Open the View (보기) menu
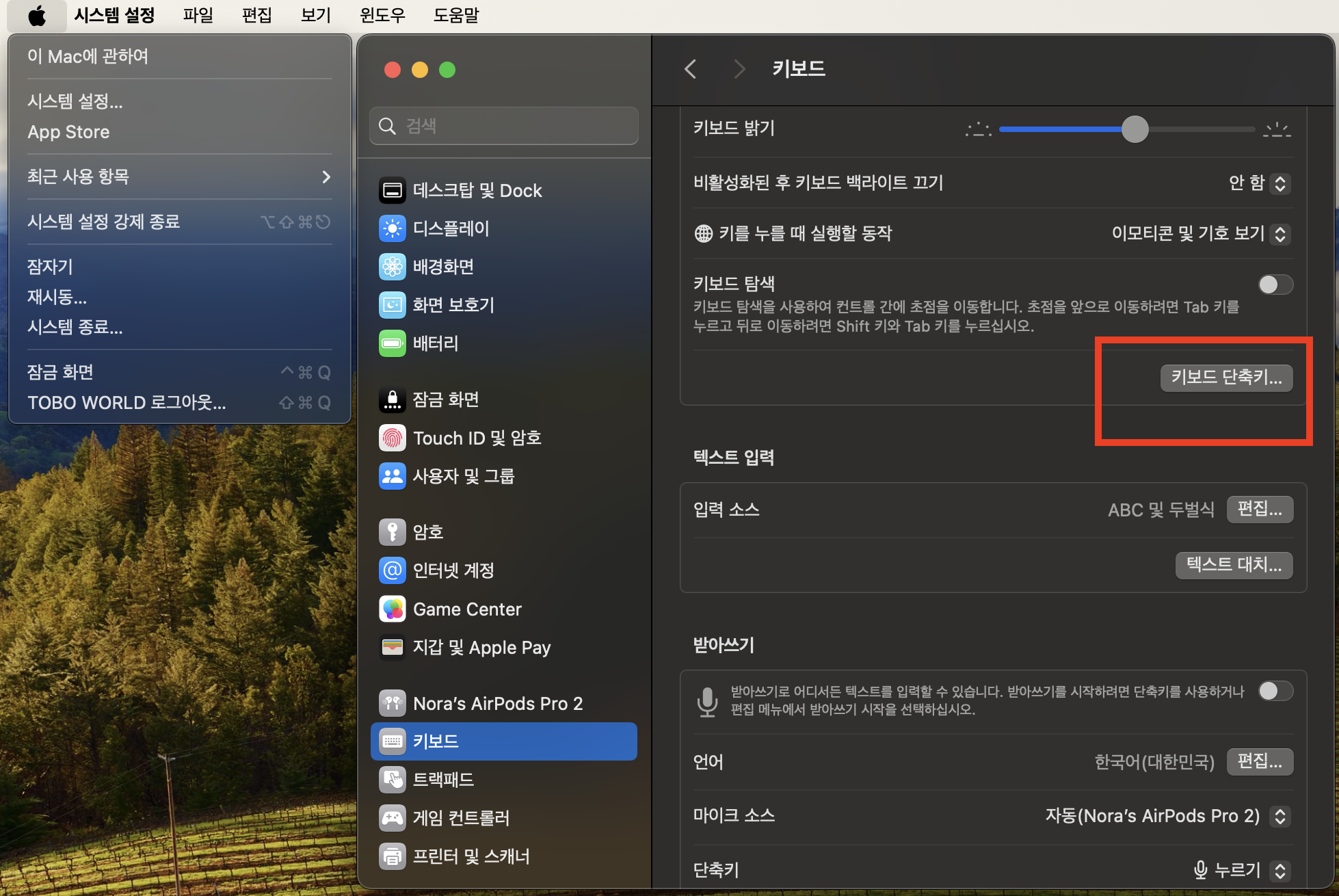1339x896 pixels. [315, 15]
